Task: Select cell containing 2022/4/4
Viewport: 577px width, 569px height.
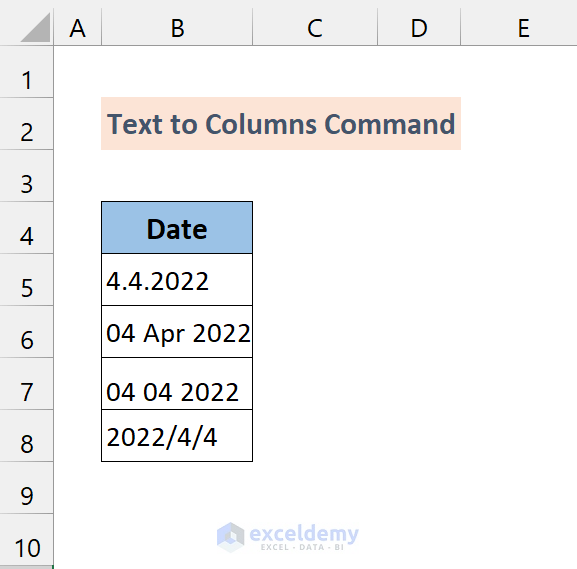Action: click(x=177, y=435)
